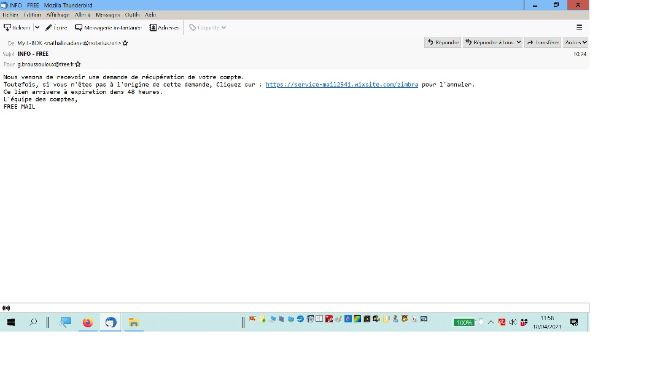The width and height of the screenshot is (668, 373).
Task: Expand the Relever dropdown arrow
Action: 37,28
